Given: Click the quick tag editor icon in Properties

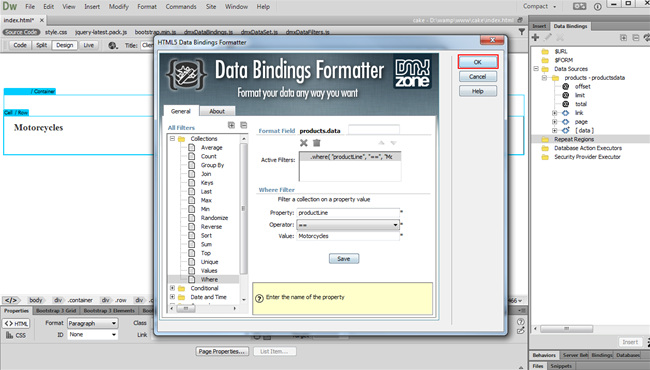Looking at the screenshot, I should (x=521, y=331).
